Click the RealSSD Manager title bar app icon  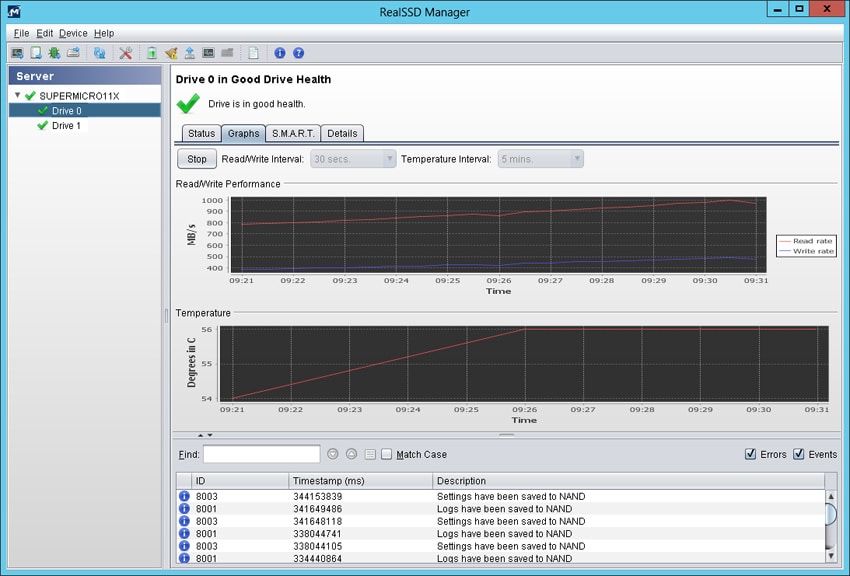14,11
